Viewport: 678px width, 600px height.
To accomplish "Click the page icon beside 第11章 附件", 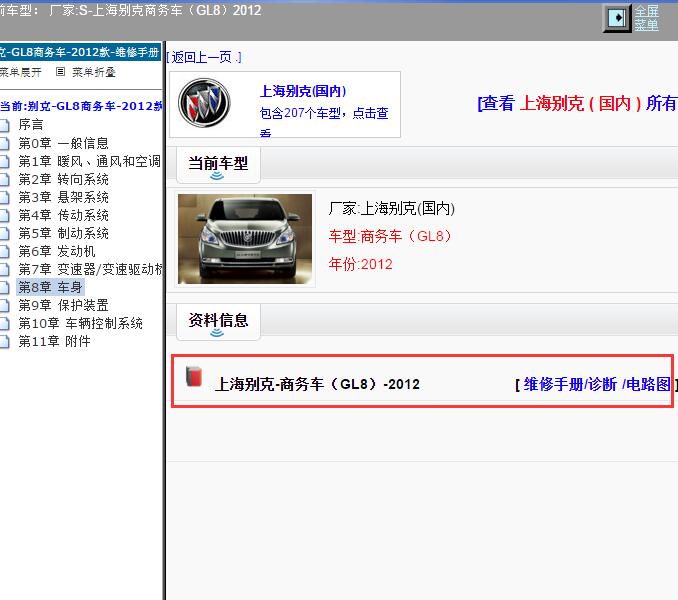I will coord(5,341).
